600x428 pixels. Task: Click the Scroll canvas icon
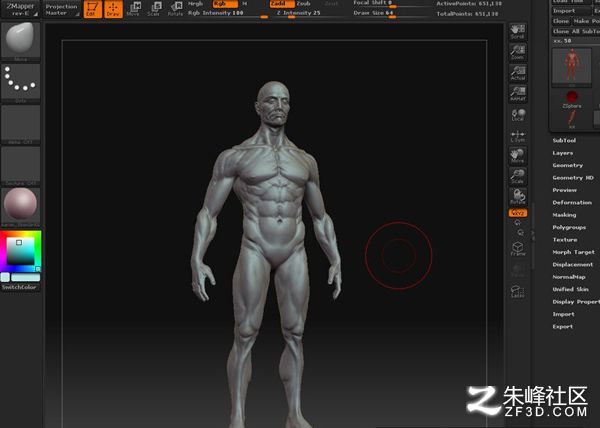click(x=518, y=31)
